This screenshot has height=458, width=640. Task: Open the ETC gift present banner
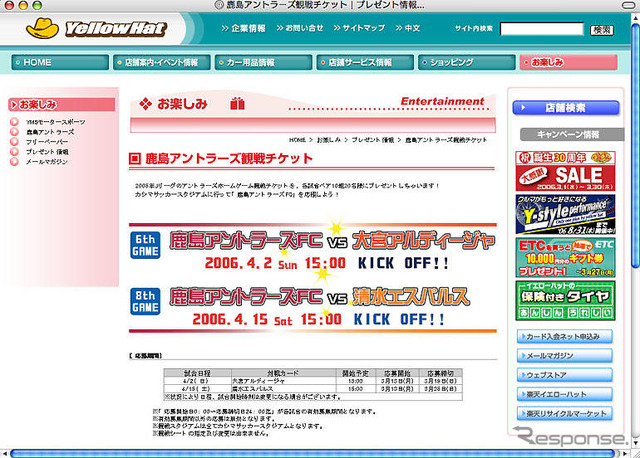pyautogui.click(x=565, y=258)
